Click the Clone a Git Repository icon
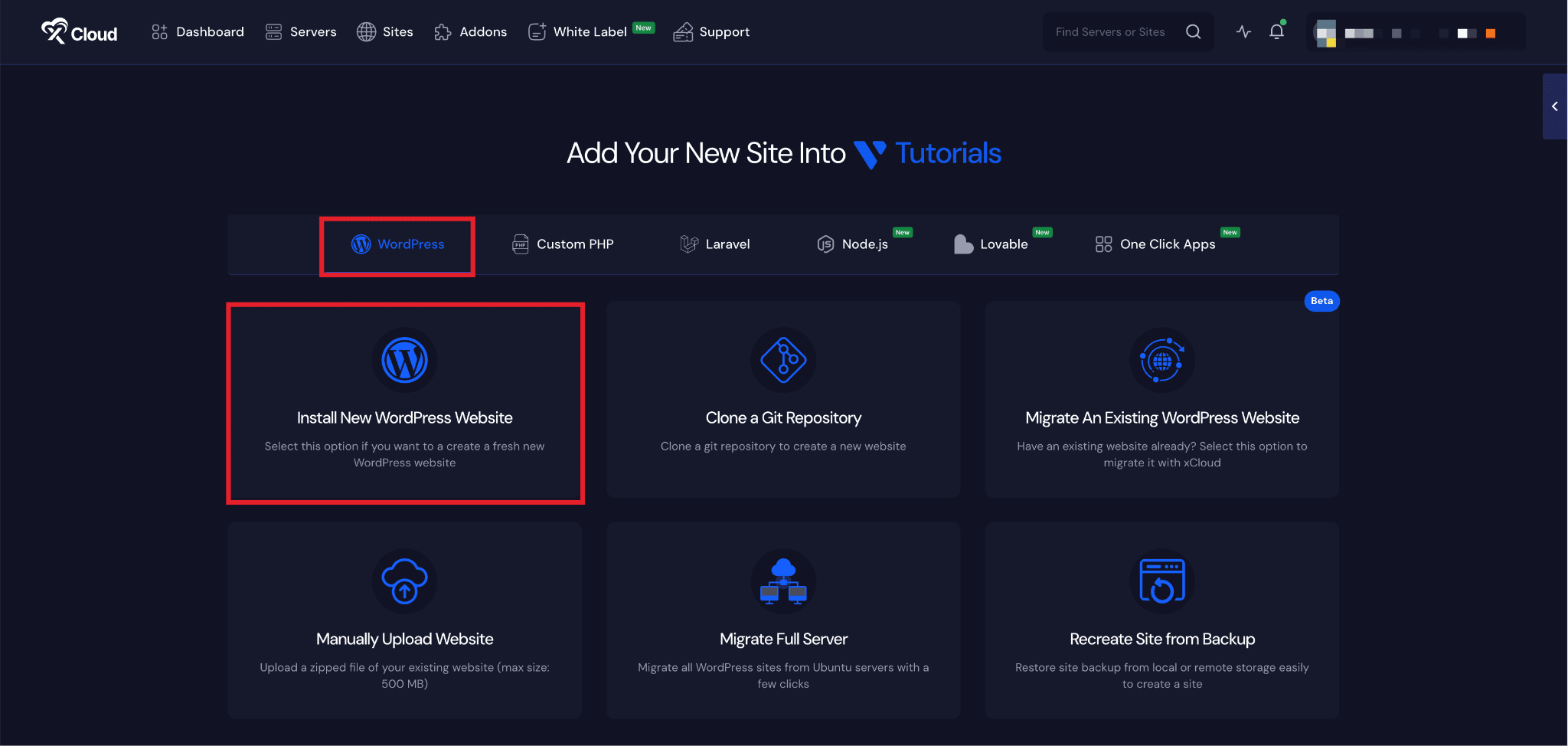Screen dimensions: 1568x746 [782, 360]
